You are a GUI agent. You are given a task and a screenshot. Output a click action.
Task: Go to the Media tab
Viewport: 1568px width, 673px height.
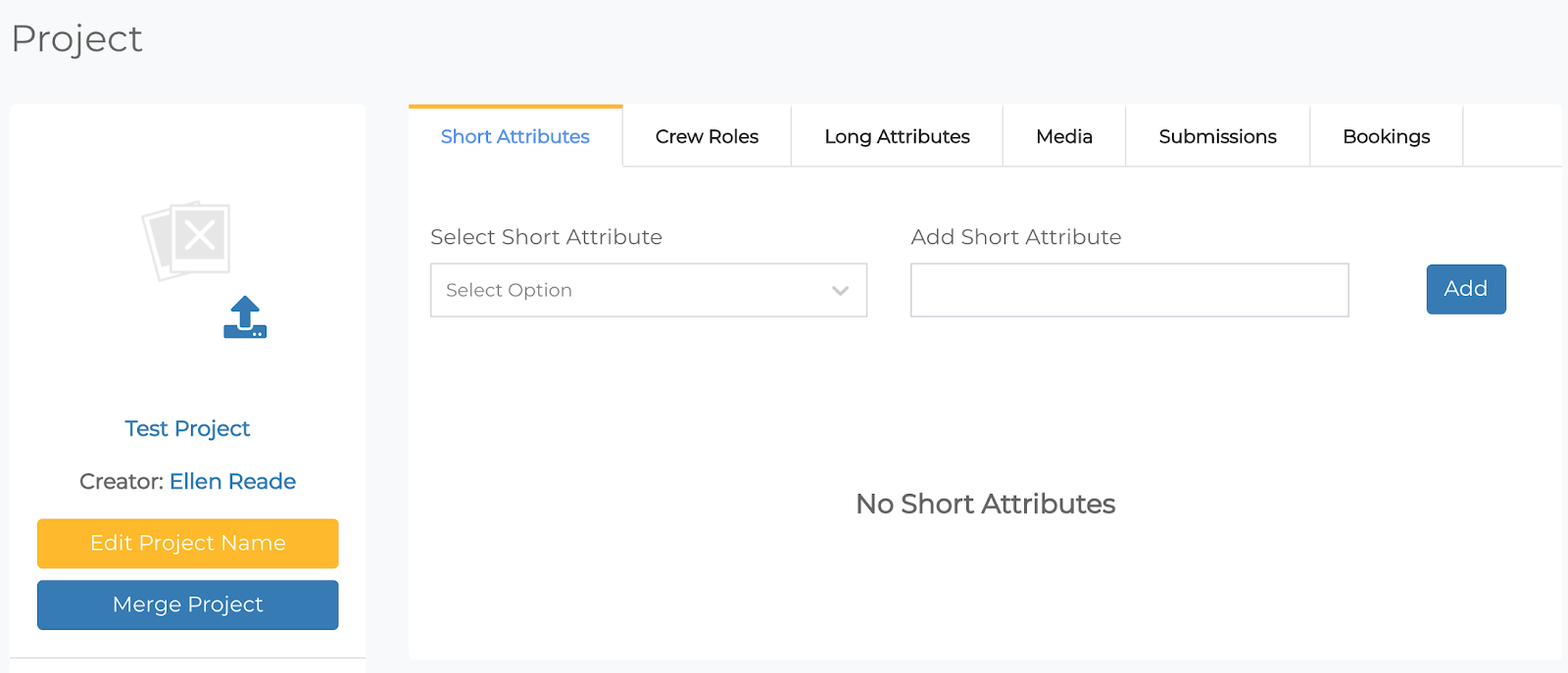pos(1063,137)
